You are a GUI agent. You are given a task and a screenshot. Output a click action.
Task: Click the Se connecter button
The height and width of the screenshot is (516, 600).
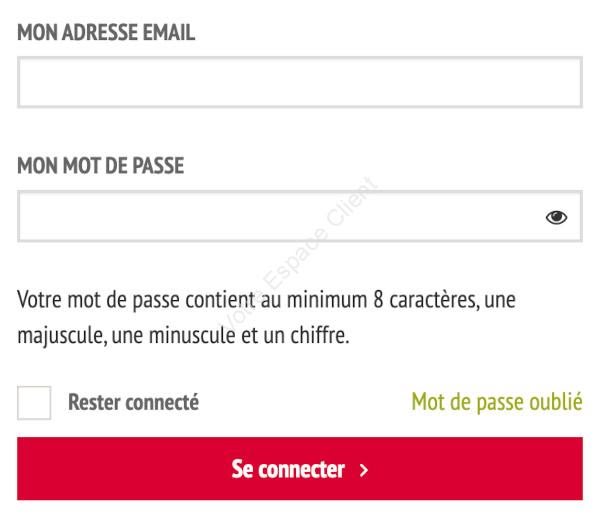pos(300,469)
